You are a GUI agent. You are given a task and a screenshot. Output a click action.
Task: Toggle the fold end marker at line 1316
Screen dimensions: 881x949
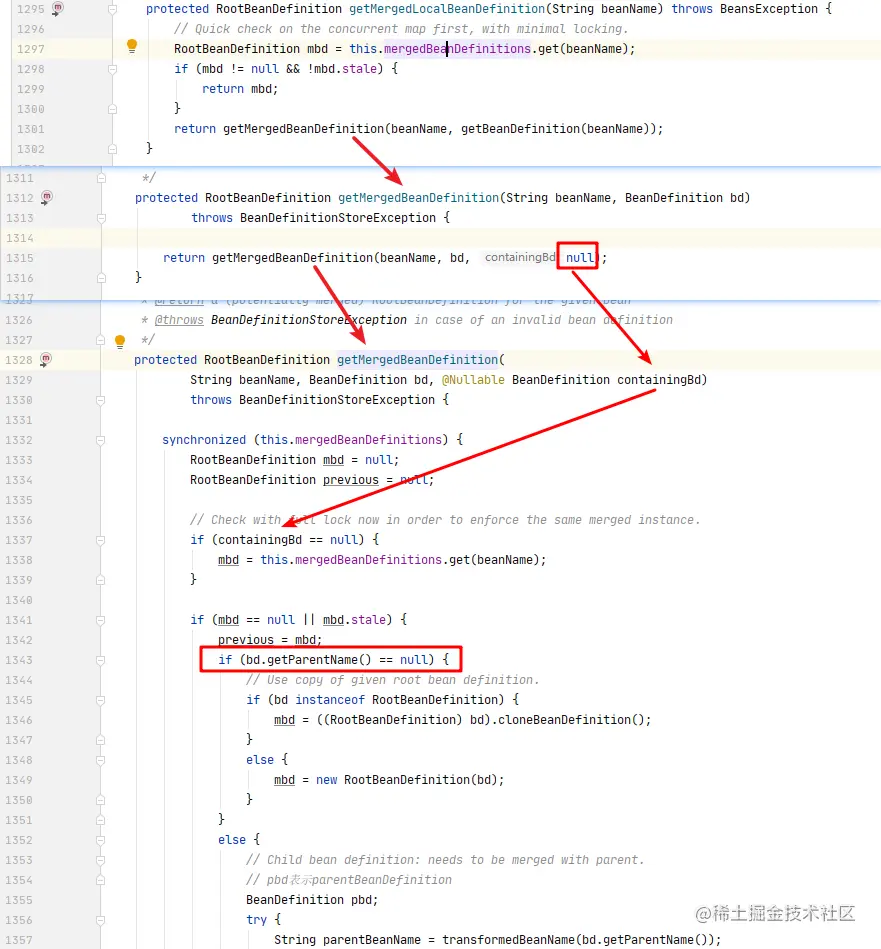[101, 278]
